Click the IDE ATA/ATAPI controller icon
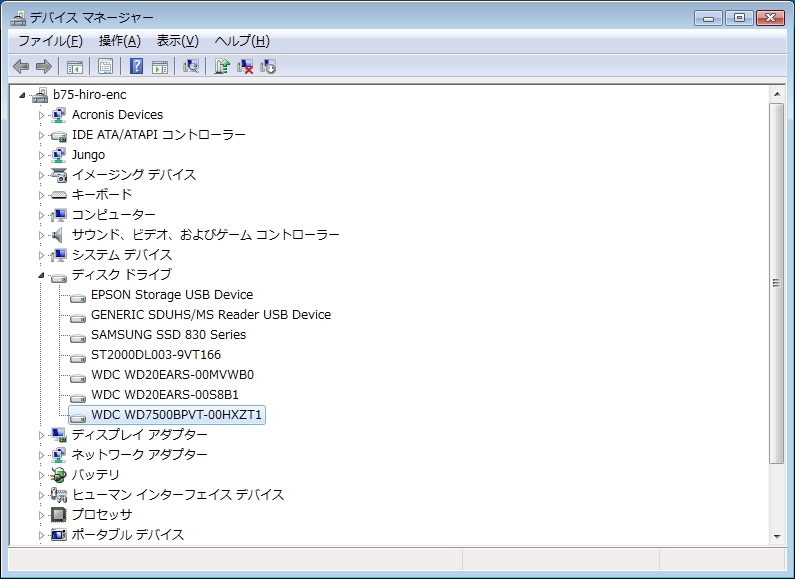795x579 pixels. coord(59,135)
